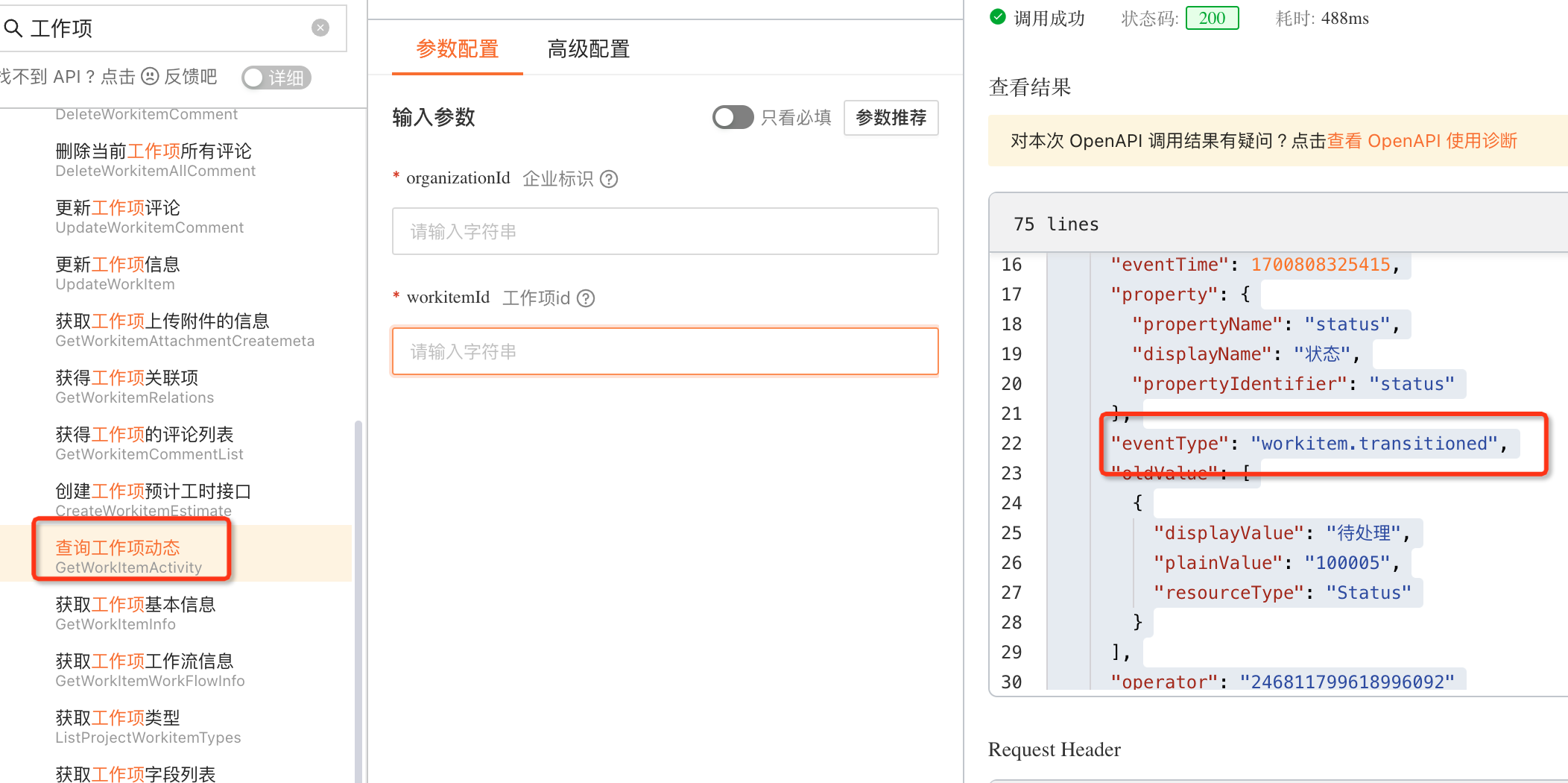Click the search magnifier icon
The image size is (1568, 783).
pos(13,28)
